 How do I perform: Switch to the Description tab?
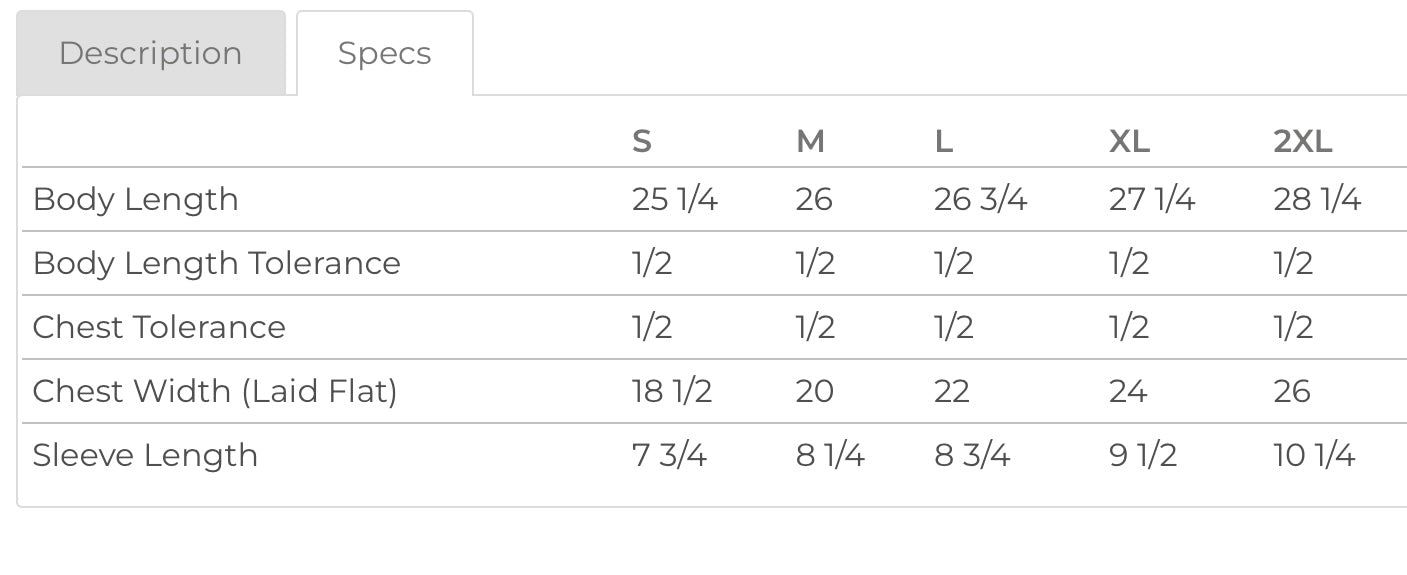[x=150, y=53]
